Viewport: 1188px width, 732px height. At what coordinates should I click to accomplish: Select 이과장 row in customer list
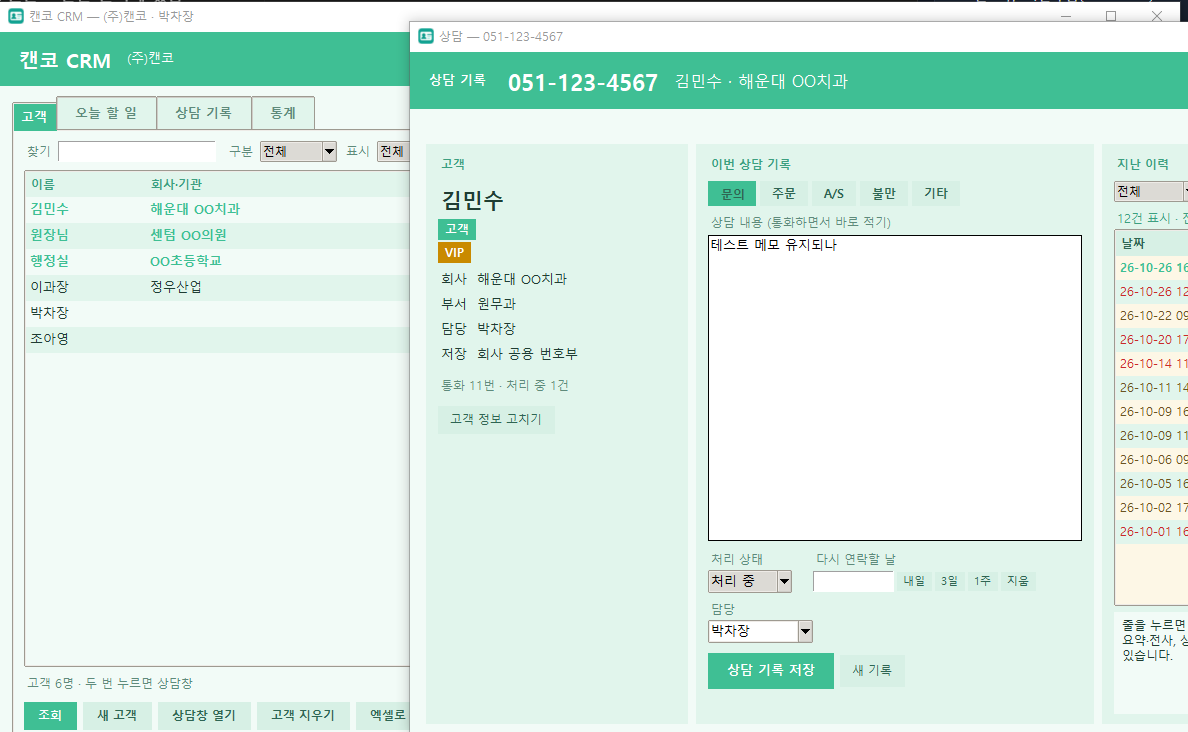(x=217, y=287)
